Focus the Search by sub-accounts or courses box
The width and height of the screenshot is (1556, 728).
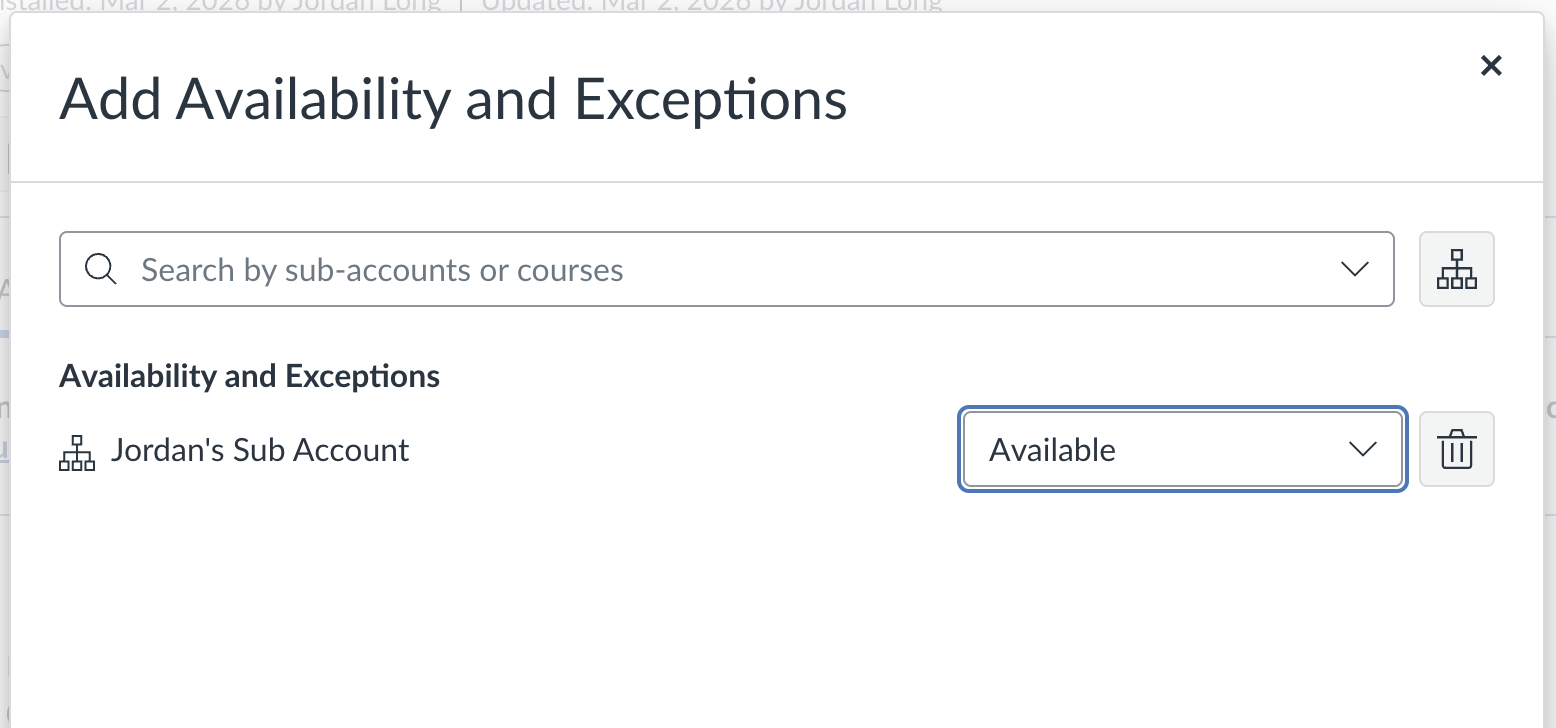pos(600,269)
